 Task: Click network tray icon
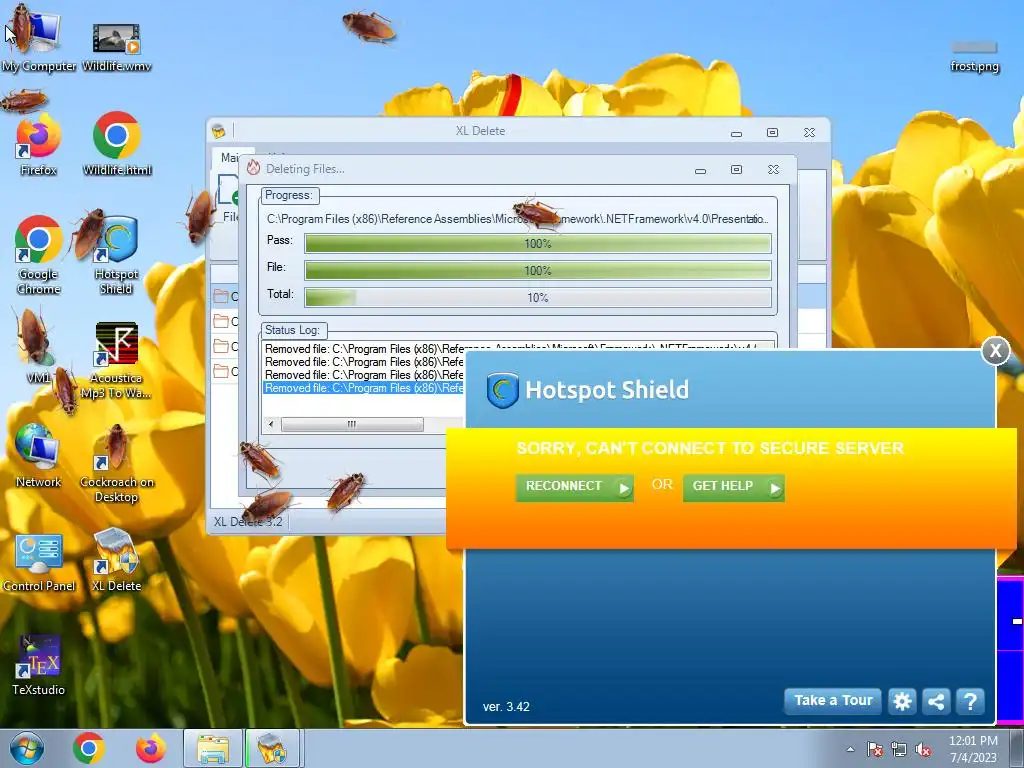tap(899, 749)
